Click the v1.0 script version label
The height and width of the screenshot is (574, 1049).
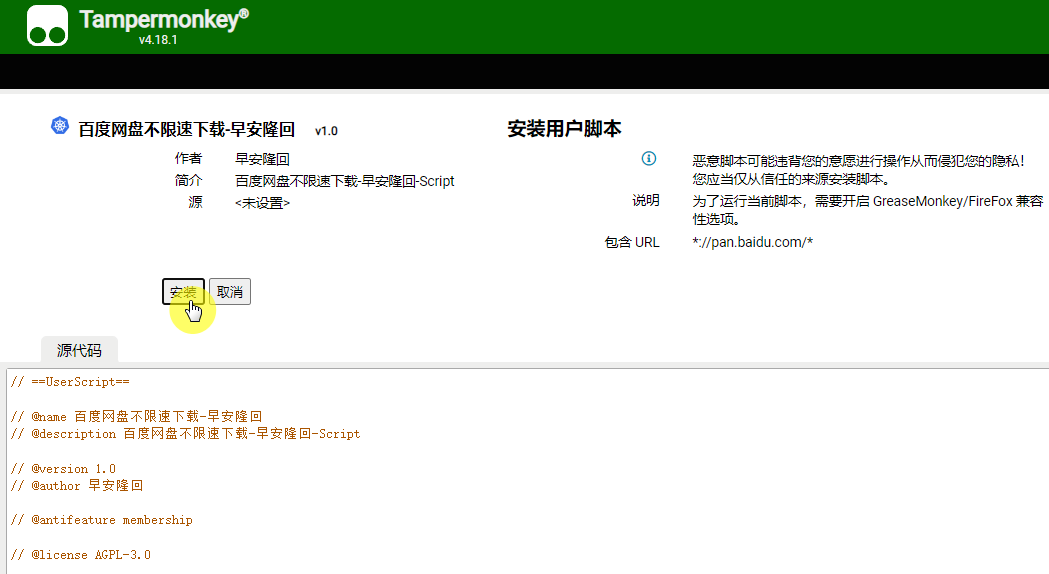pyautogui.click(x=326, y=131)
